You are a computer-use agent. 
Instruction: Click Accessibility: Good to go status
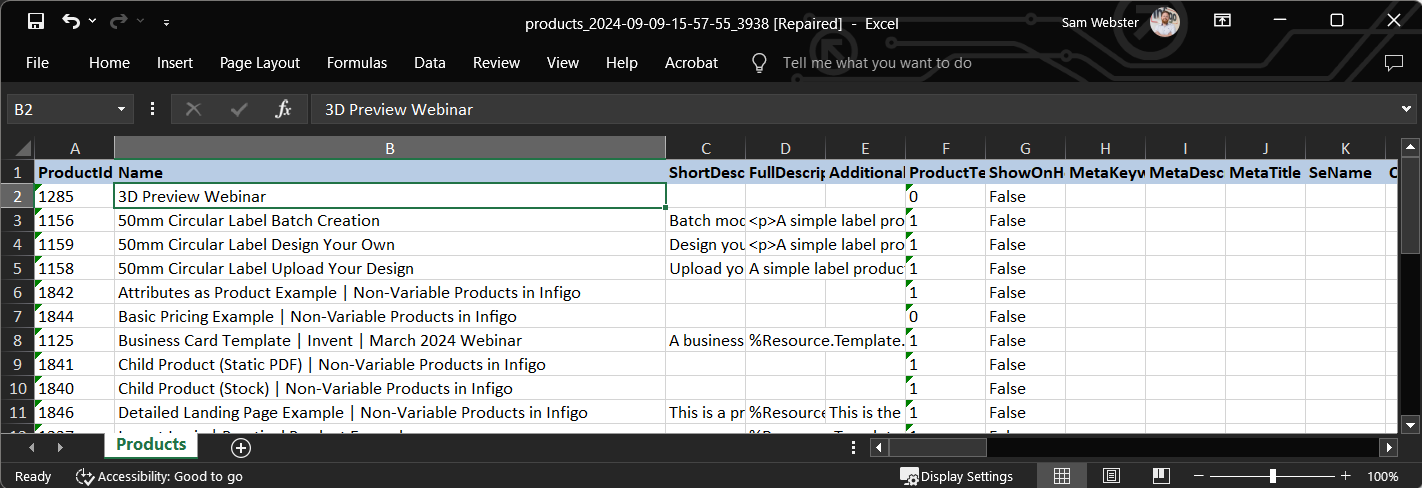tap(160, 476)
